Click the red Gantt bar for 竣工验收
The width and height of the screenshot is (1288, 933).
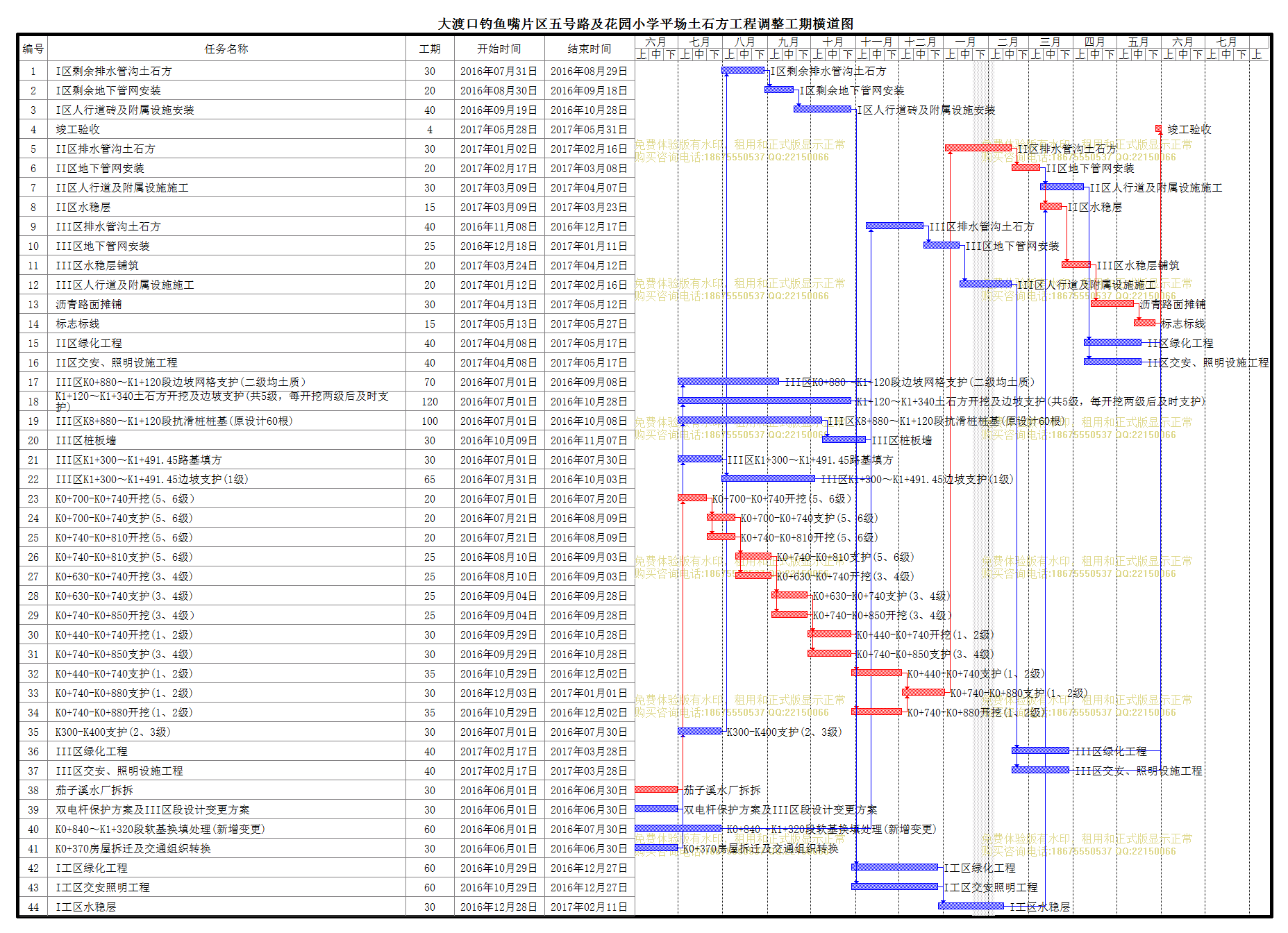pyautogui.click(x=1158, y=128)
